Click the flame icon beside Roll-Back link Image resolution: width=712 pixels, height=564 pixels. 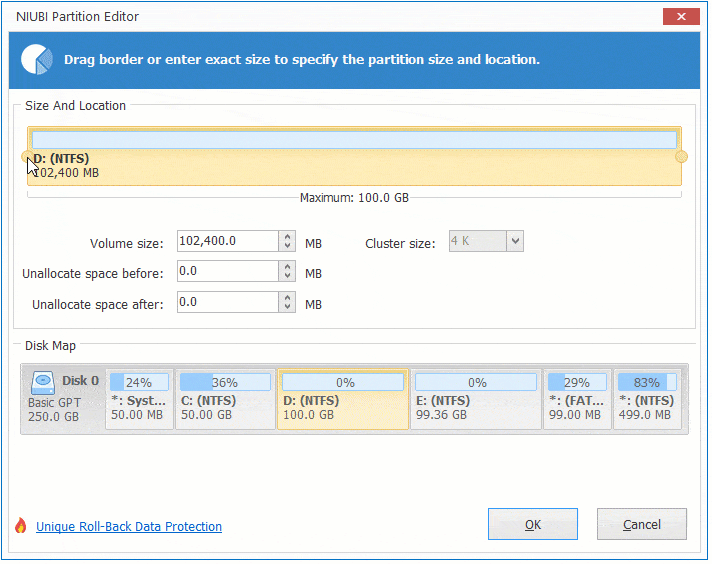[20, 526]
